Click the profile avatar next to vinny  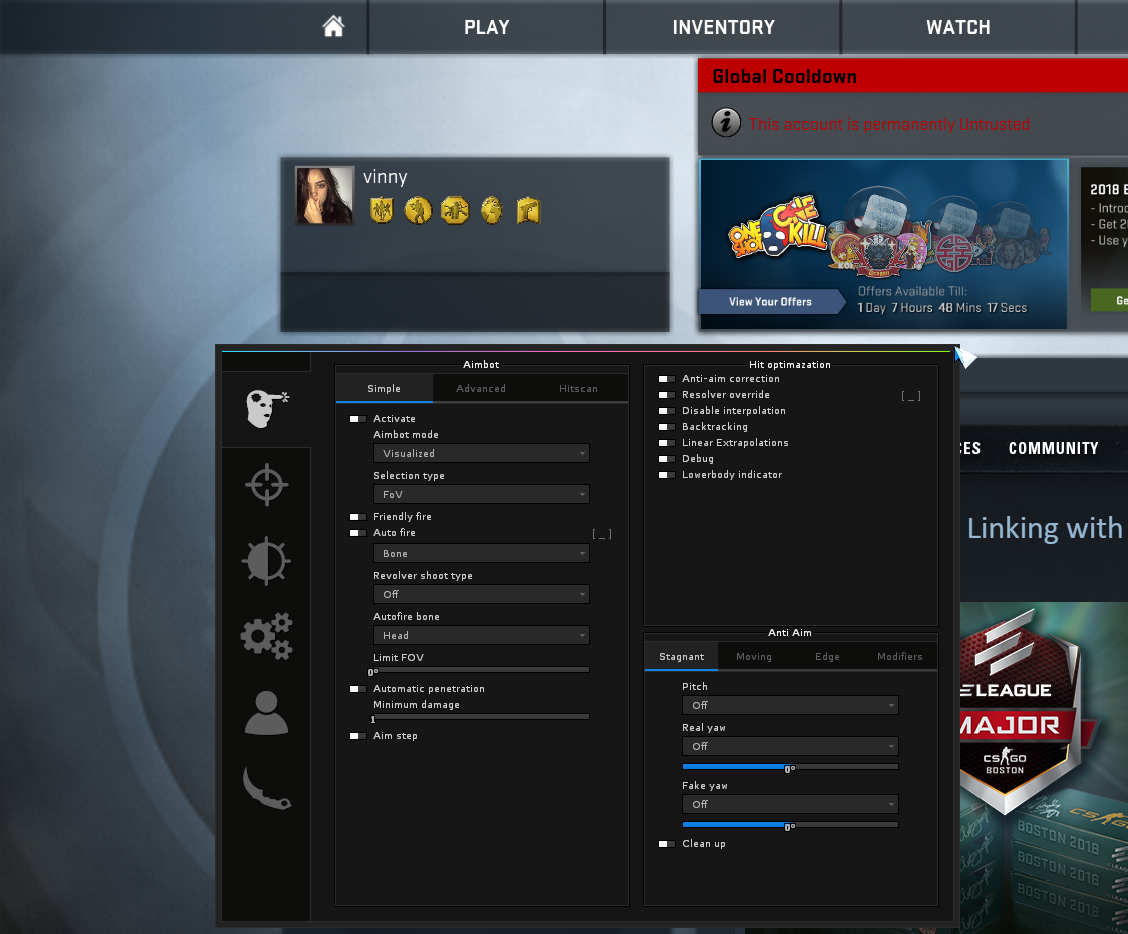[324, 195]
